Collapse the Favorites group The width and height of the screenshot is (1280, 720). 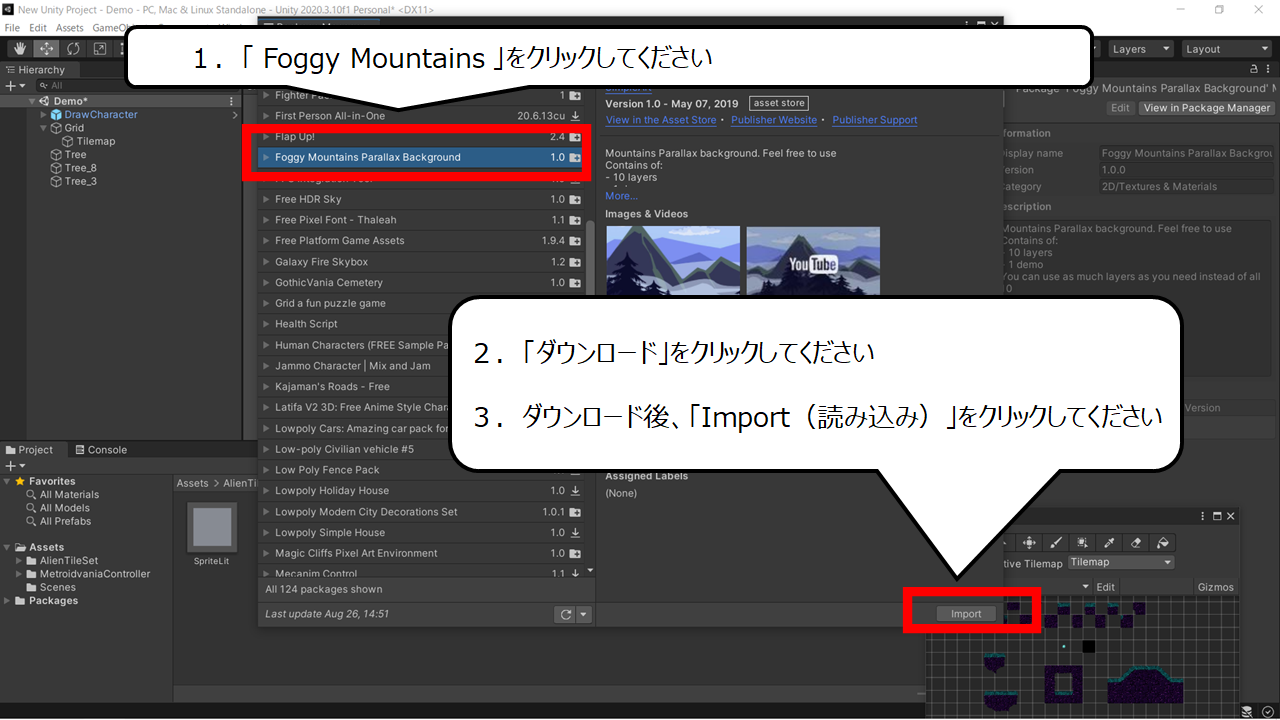8,481
